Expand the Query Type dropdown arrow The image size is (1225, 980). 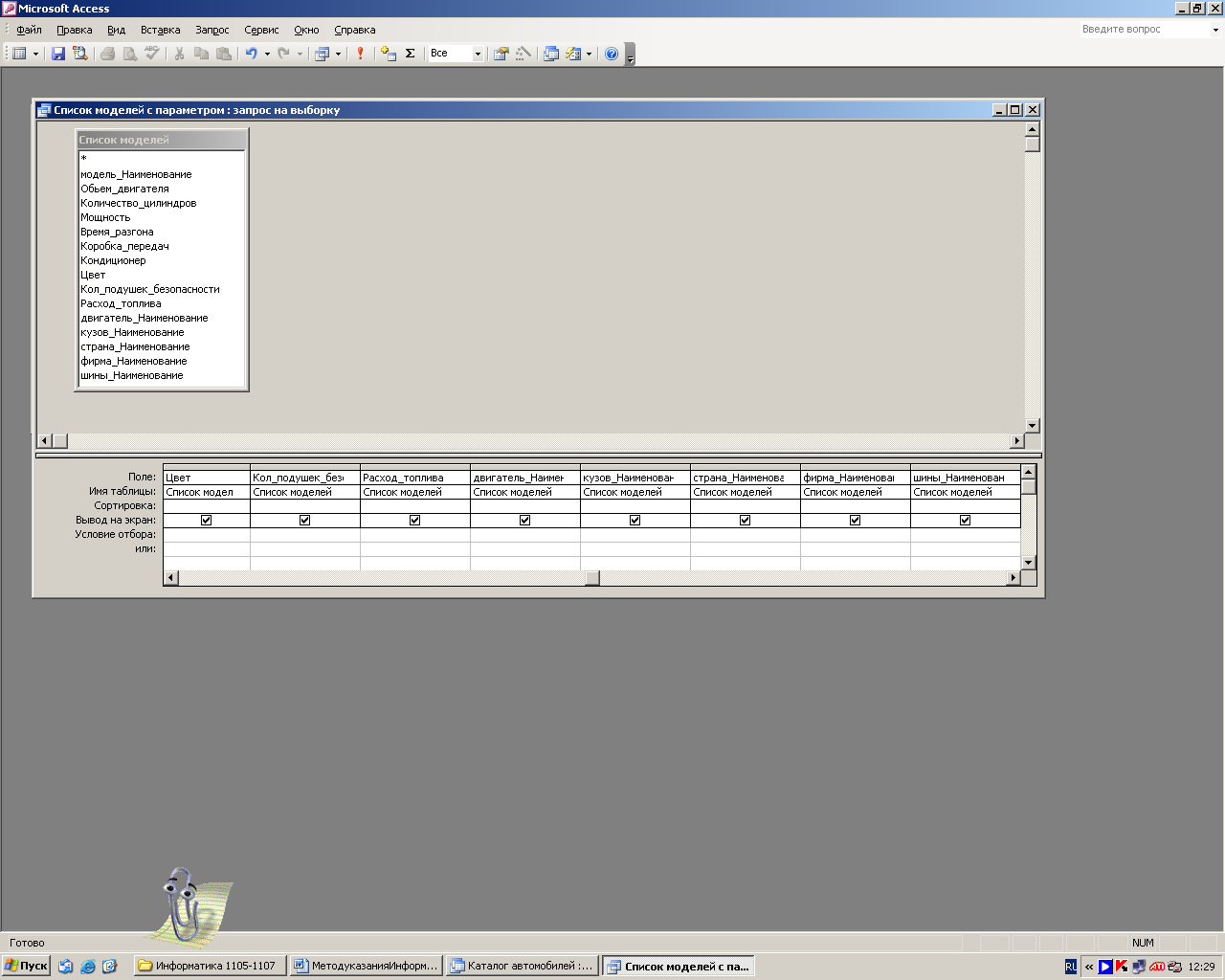click(338, 54)
